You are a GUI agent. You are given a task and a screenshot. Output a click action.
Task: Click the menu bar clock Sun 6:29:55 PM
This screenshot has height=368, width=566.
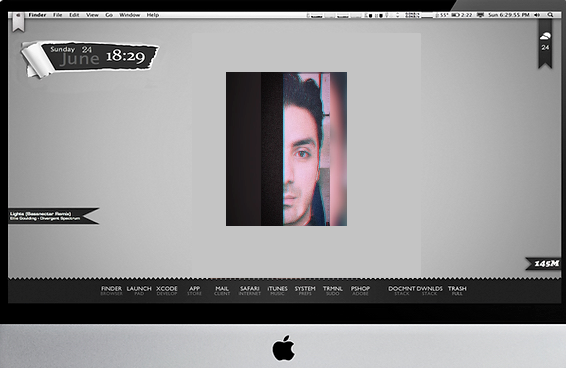tap(509, 15)
